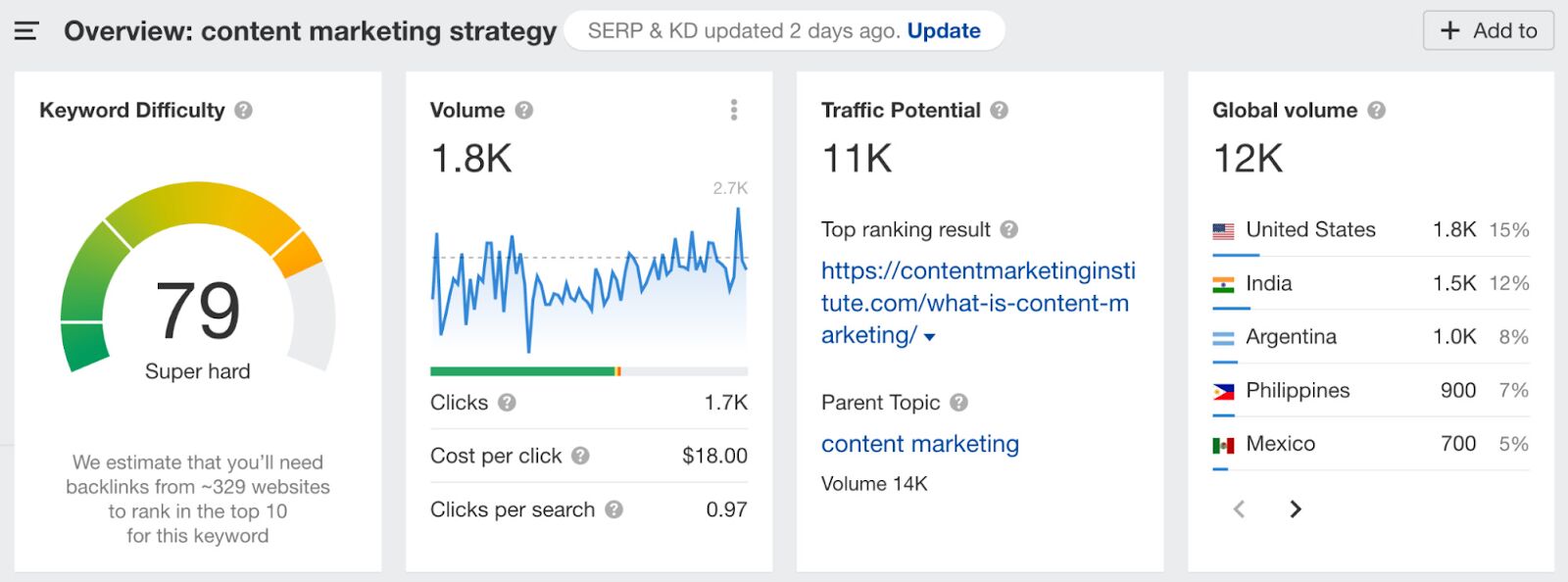The image size is (1568, 582).
Task: Click the Traffic Potential help icon
Action: pyautogui.click(x=1000, y=111)
